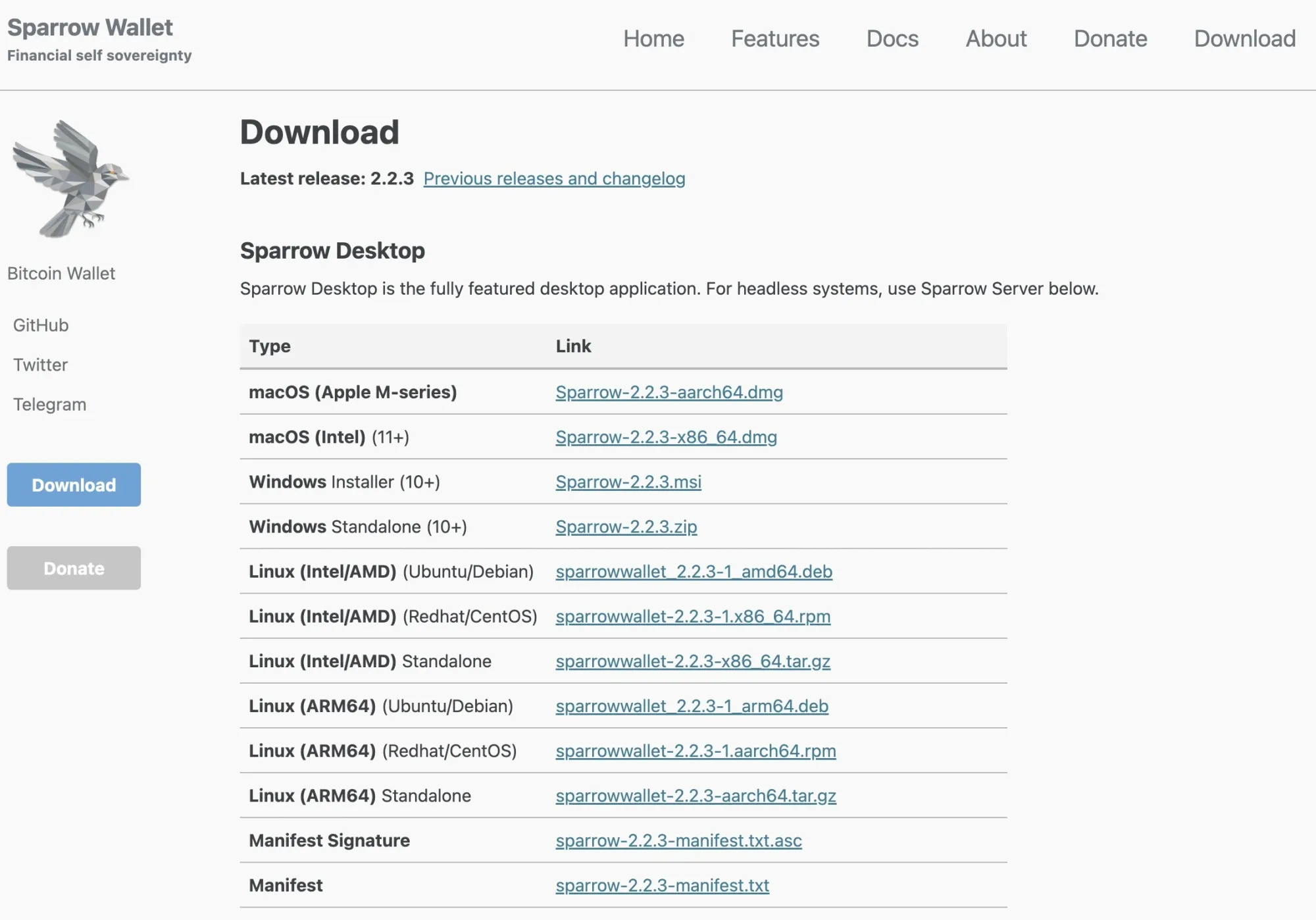This screenshot has width=1316, height=920.
Task: Choose Donate in the top navigation bar
Action: click(x=1111, y=39)
